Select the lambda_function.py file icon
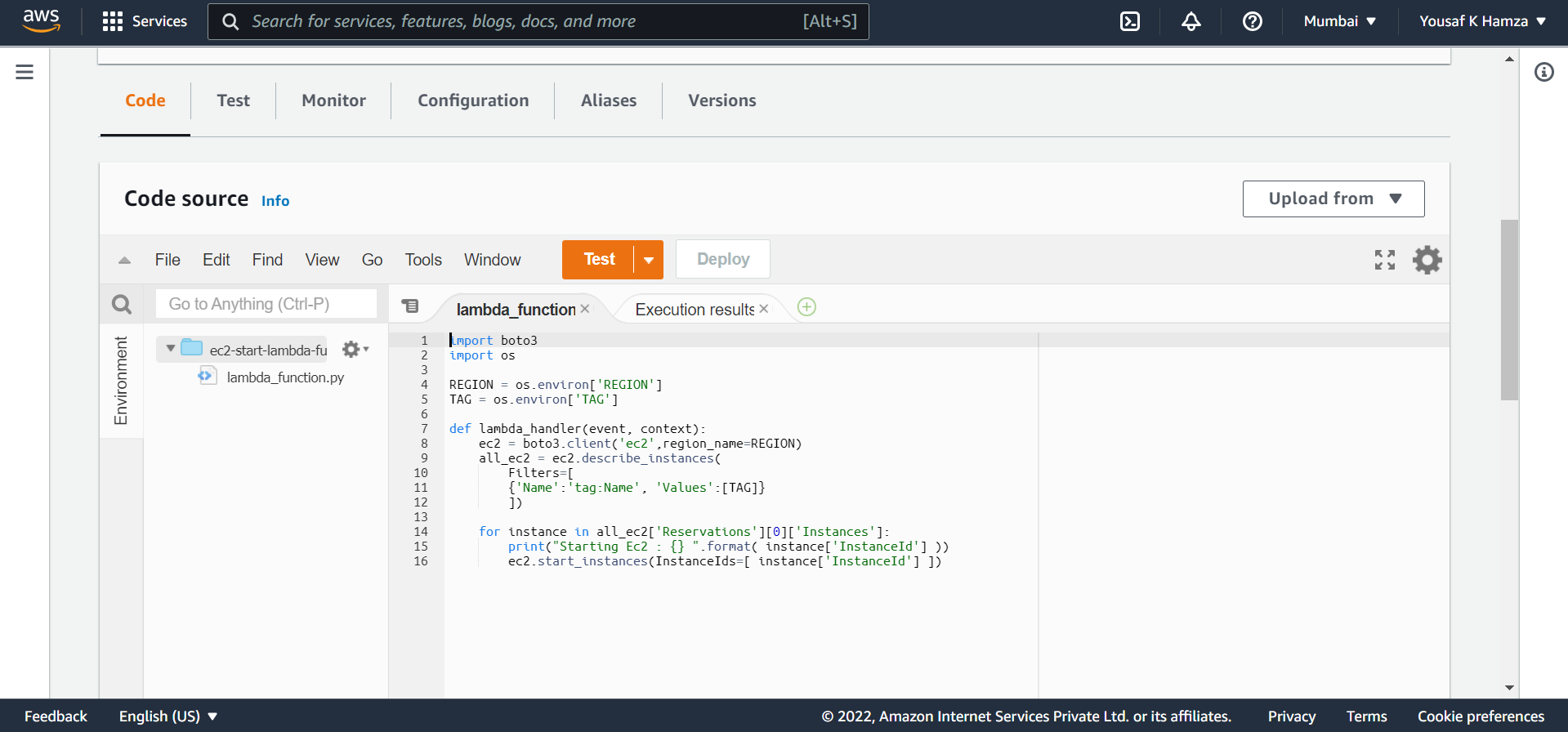The image size is (1568, 732). click(x=207, y=376)
